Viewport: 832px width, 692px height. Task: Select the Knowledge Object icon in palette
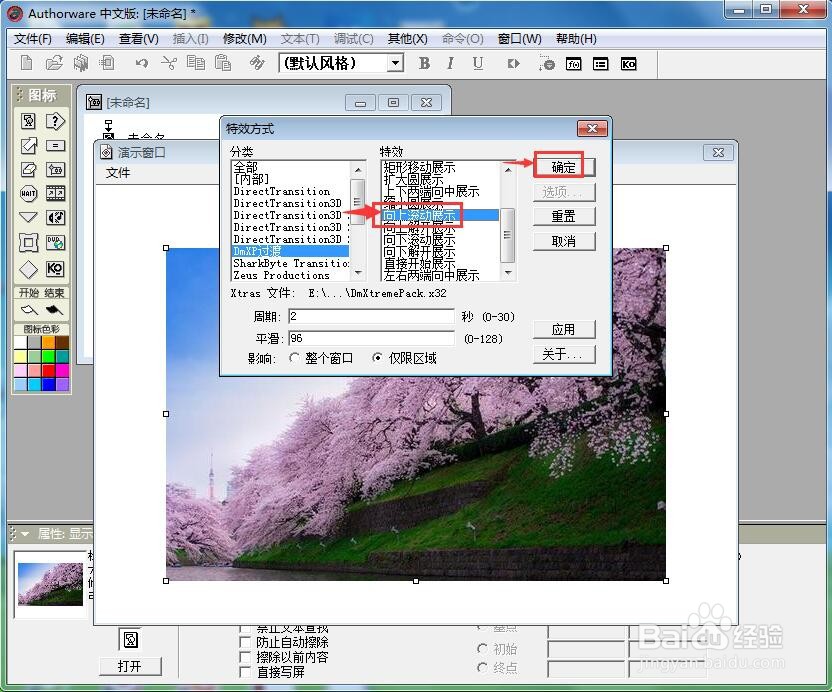[x=55, y=269]
